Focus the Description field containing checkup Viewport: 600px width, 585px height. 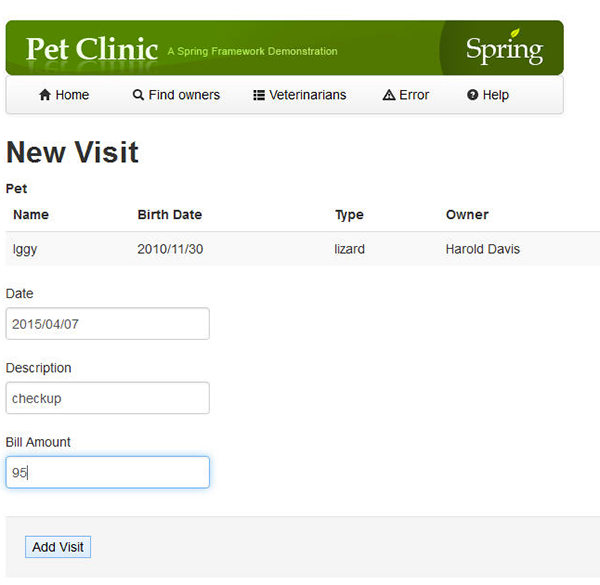(x=108, y=398)
